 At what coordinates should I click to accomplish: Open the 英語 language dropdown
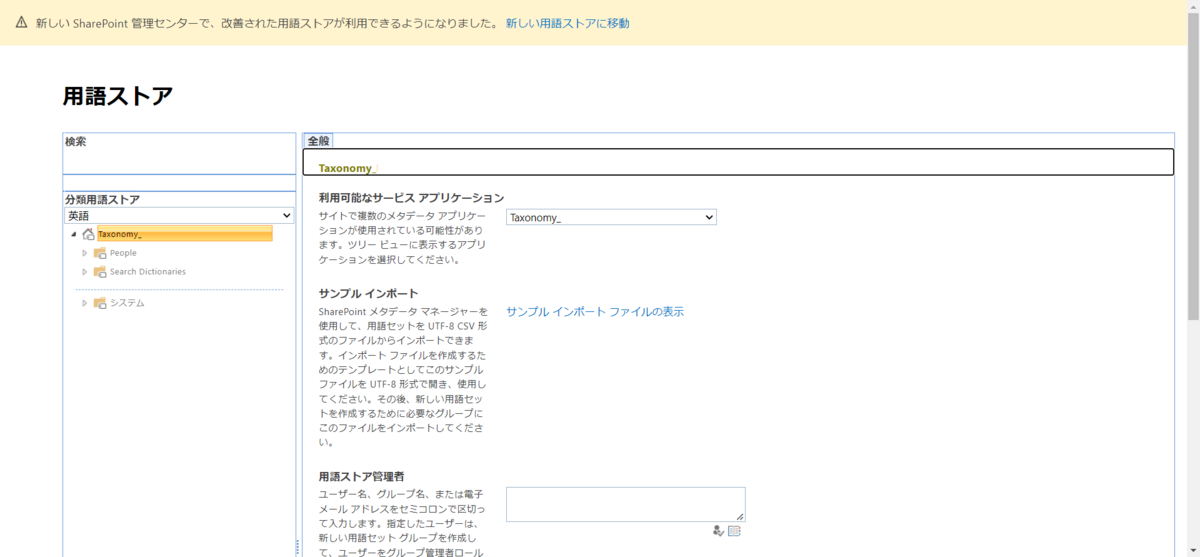point(179,215)
